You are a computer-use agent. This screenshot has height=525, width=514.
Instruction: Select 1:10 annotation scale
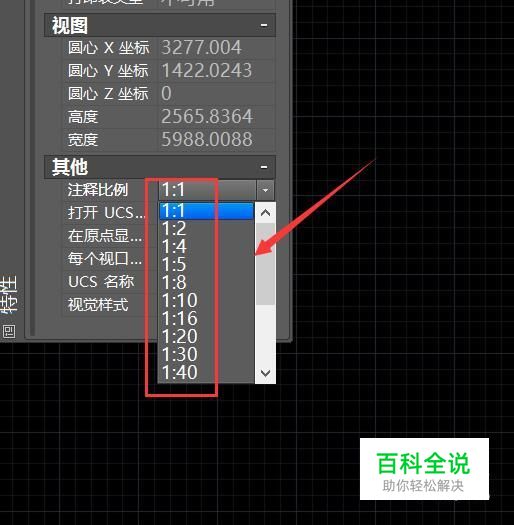[x=206, y=300]
